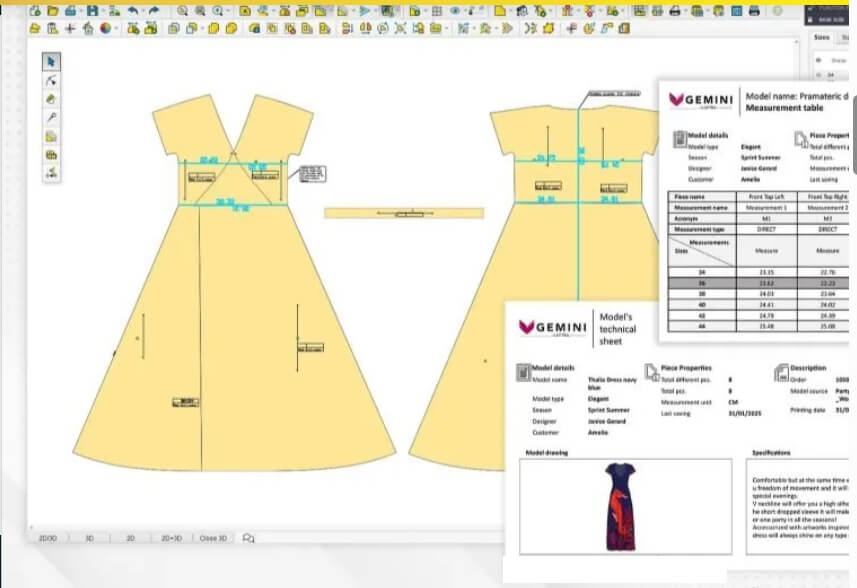857x588 pixels.
Task: Click the Close 3D tab
Action: 214,538
